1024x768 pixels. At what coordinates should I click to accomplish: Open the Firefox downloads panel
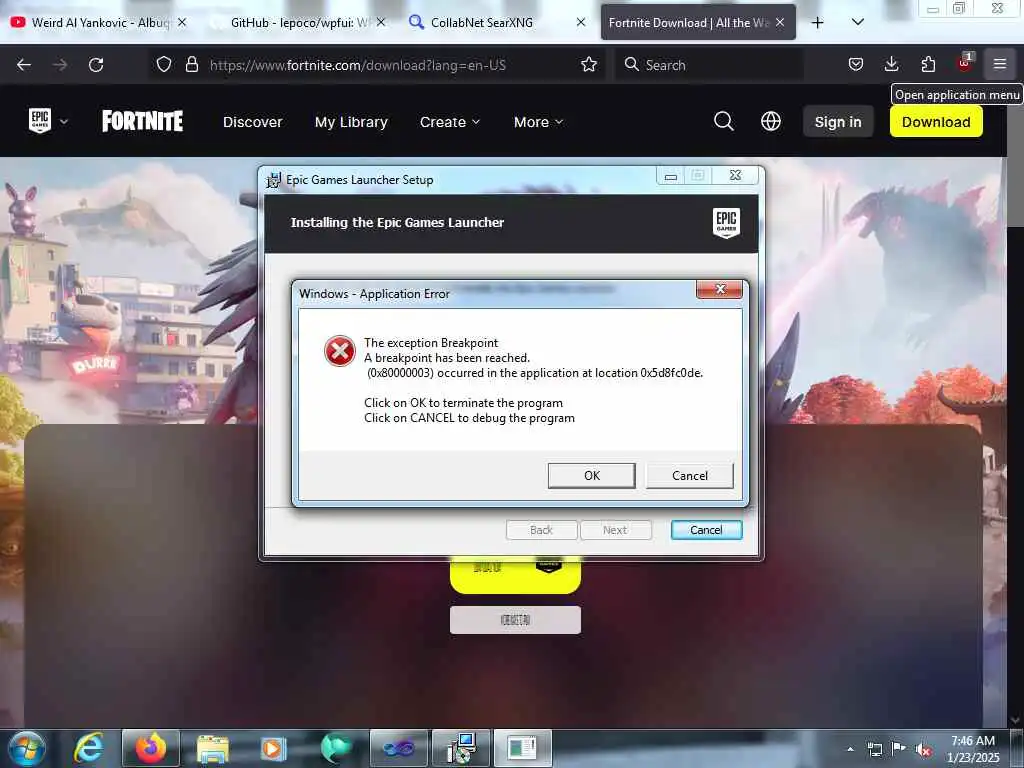pos(891,64)
